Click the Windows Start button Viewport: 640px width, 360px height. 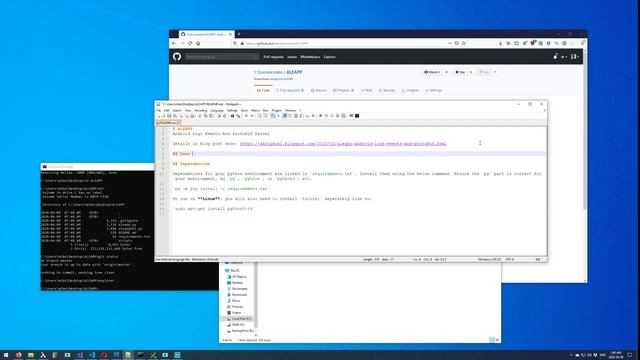point(6,355)
